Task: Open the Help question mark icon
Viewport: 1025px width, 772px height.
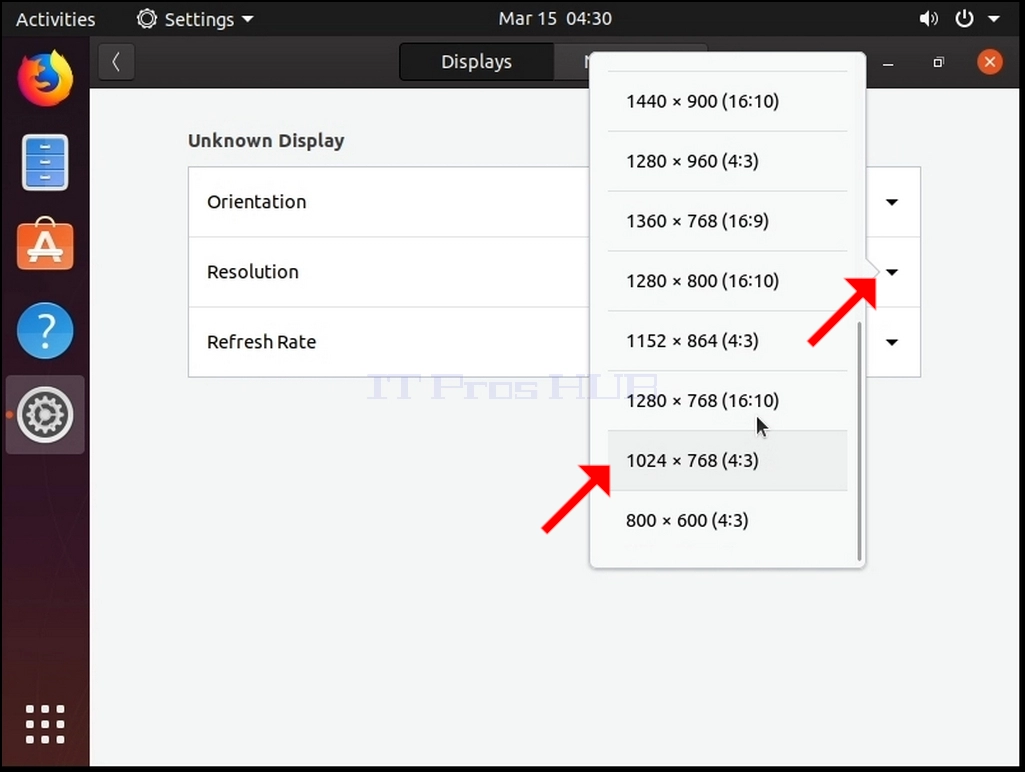Action: pos(45,330)
